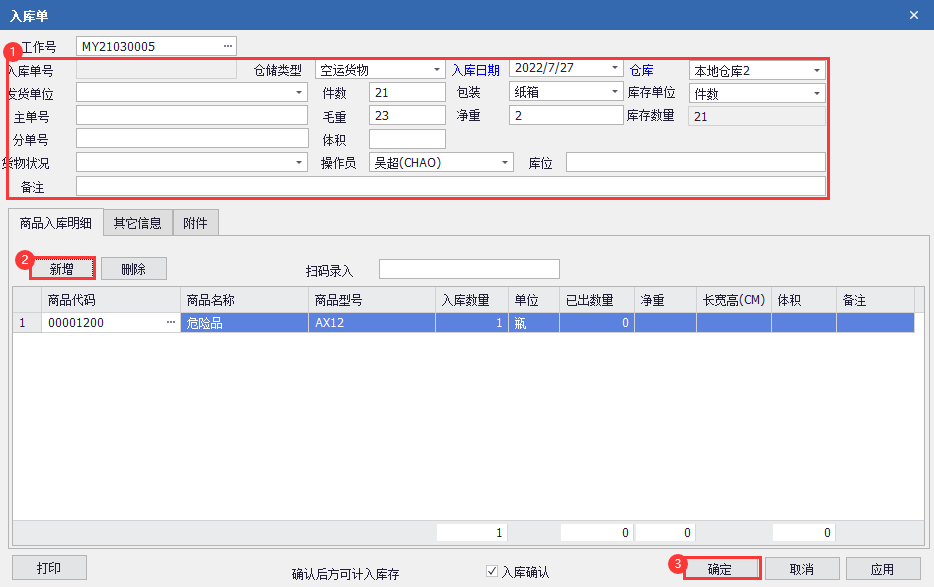Image resolution: width=934 pixels, height=587 pixels.
Task: Expand the 发货单位 dropdown
Action: (299, 92)
